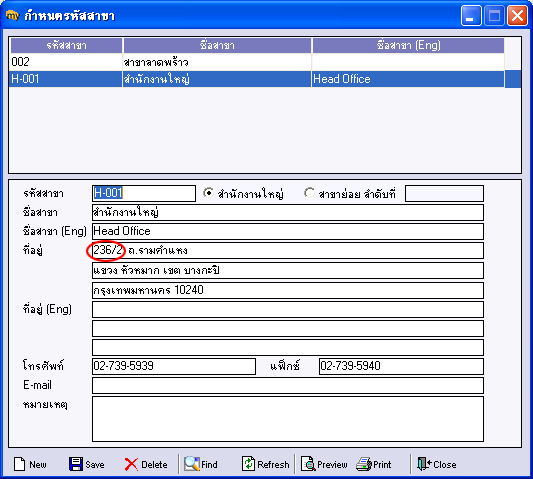Focus the โทรศัพท์ field showing 02-739-5939
This screenshot has height=479, width=533.
tap(174, 366)
